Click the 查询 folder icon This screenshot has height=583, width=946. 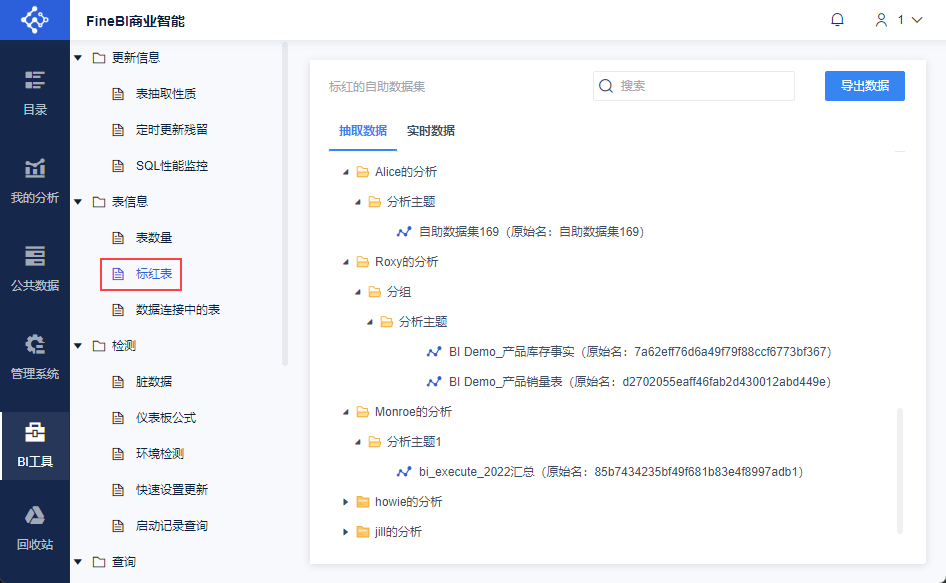(x=99, y=562)
